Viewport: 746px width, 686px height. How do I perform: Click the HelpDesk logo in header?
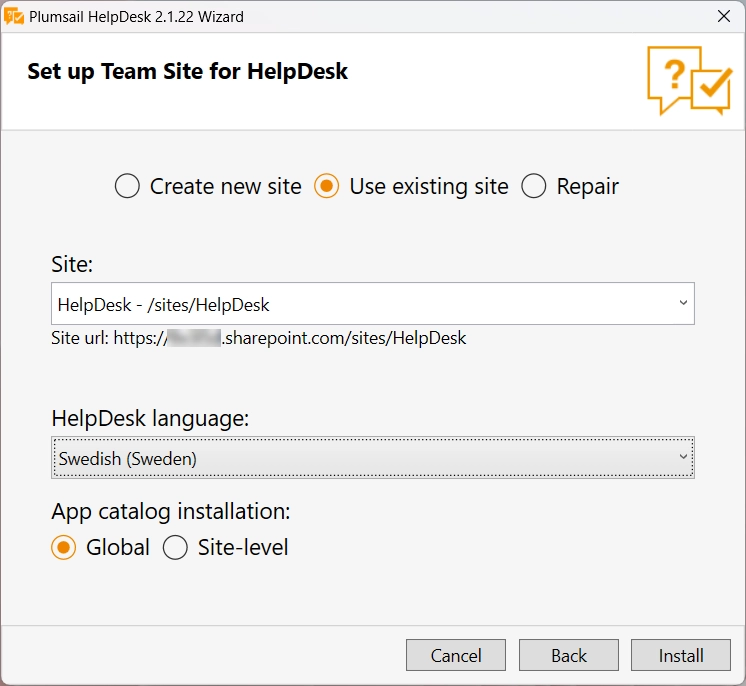coord(689,80)
